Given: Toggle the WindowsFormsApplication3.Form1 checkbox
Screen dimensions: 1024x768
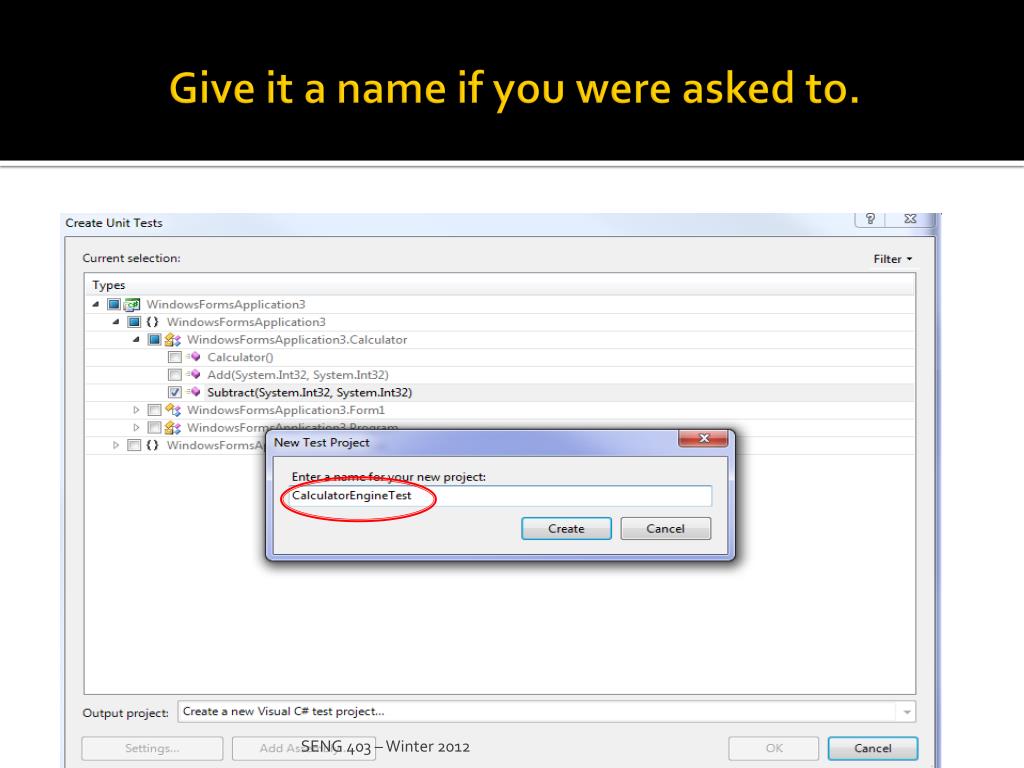Looking at the screenshot, I should [x=154, y=410].
